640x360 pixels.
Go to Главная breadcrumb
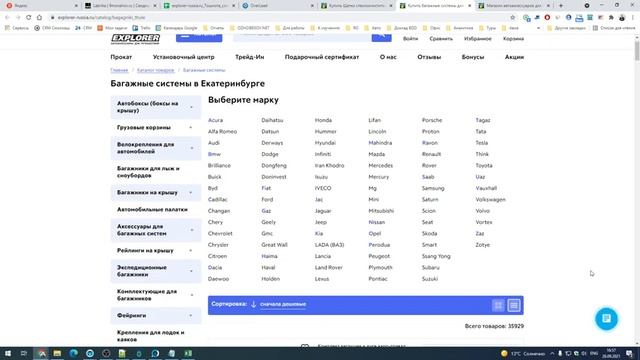[119, 70]
